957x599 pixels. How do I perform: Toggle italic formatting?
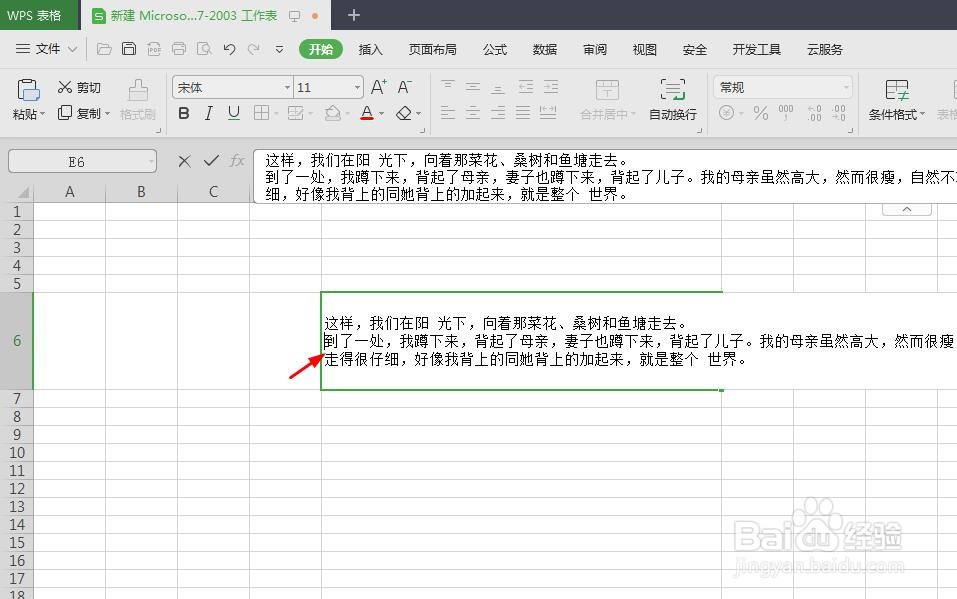point(207,113)
